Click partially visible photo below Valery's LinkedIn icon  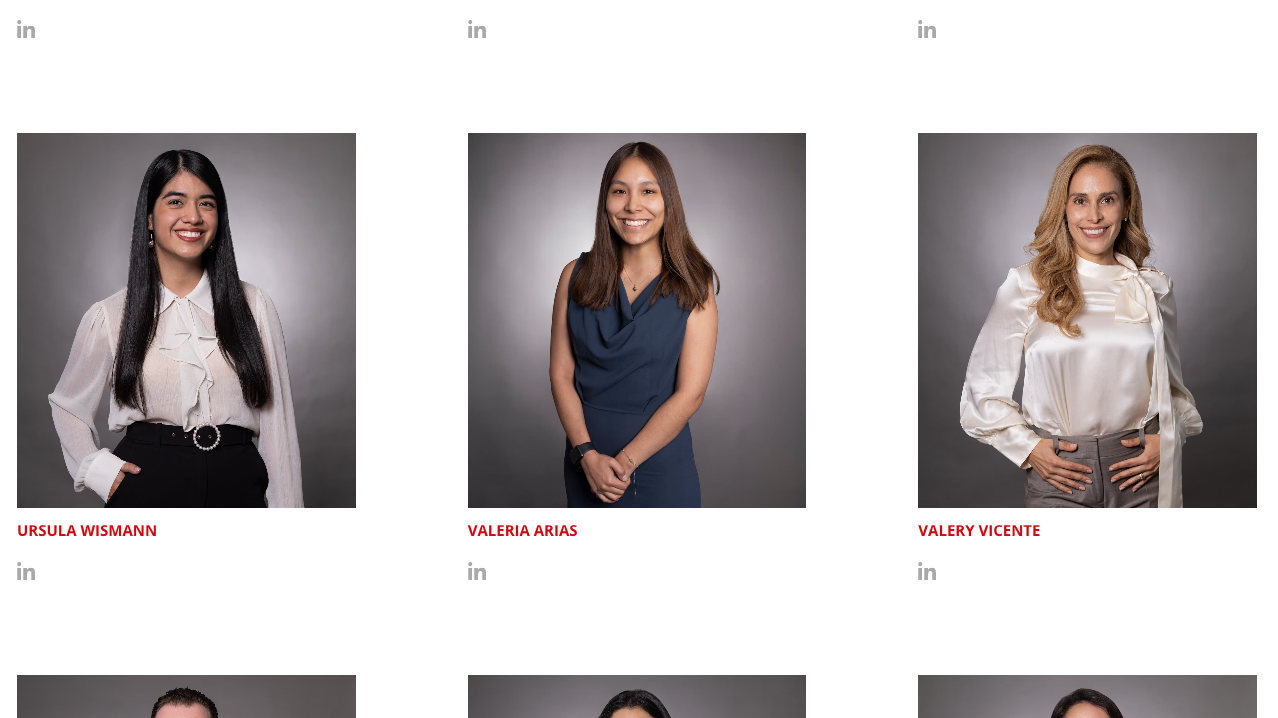pos(1087,697)
